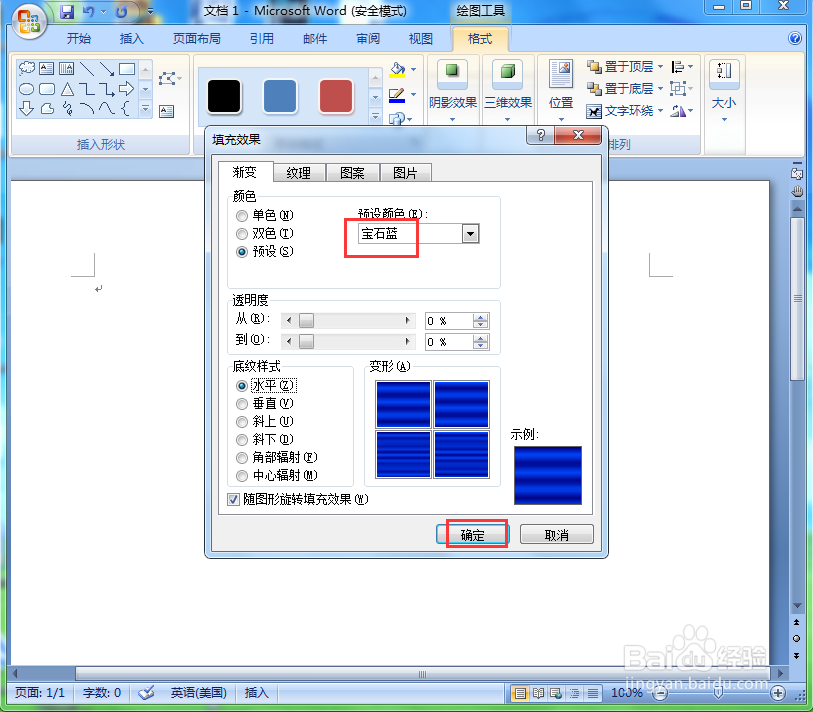The width and height of the screenshot is (813, 712).
Task: Open Word help question mark icon
Action: tap(795, 38)
